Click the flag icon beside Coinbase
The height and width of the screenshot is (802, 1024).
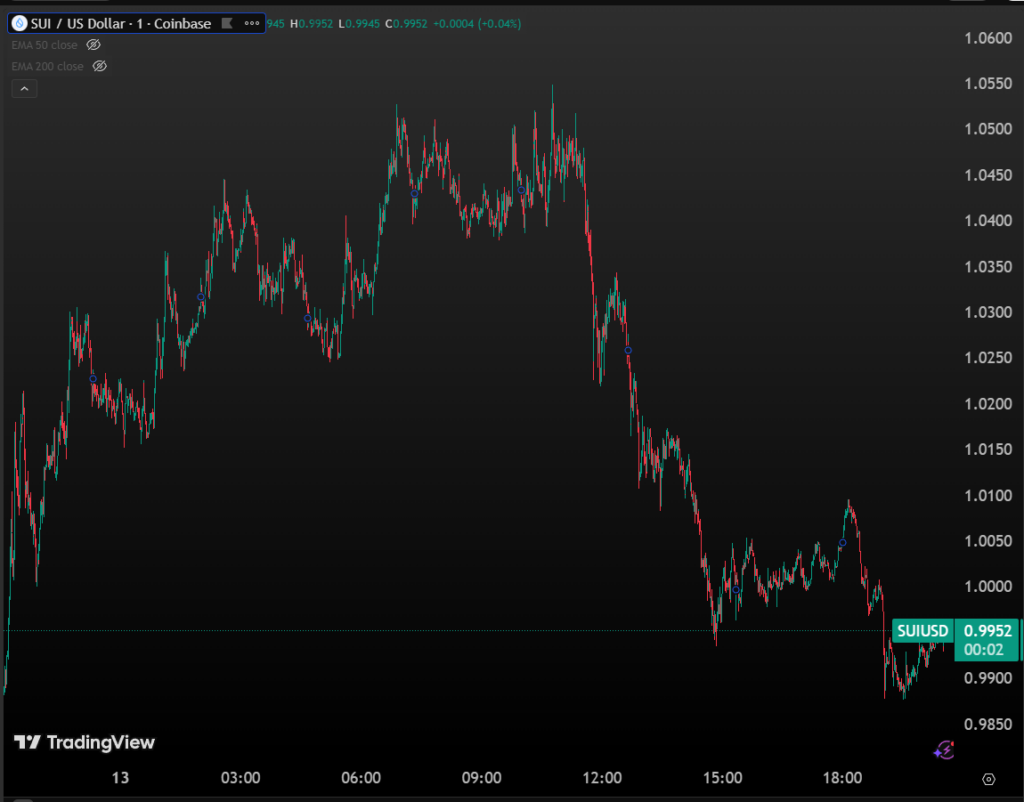(x=227, y=23)
